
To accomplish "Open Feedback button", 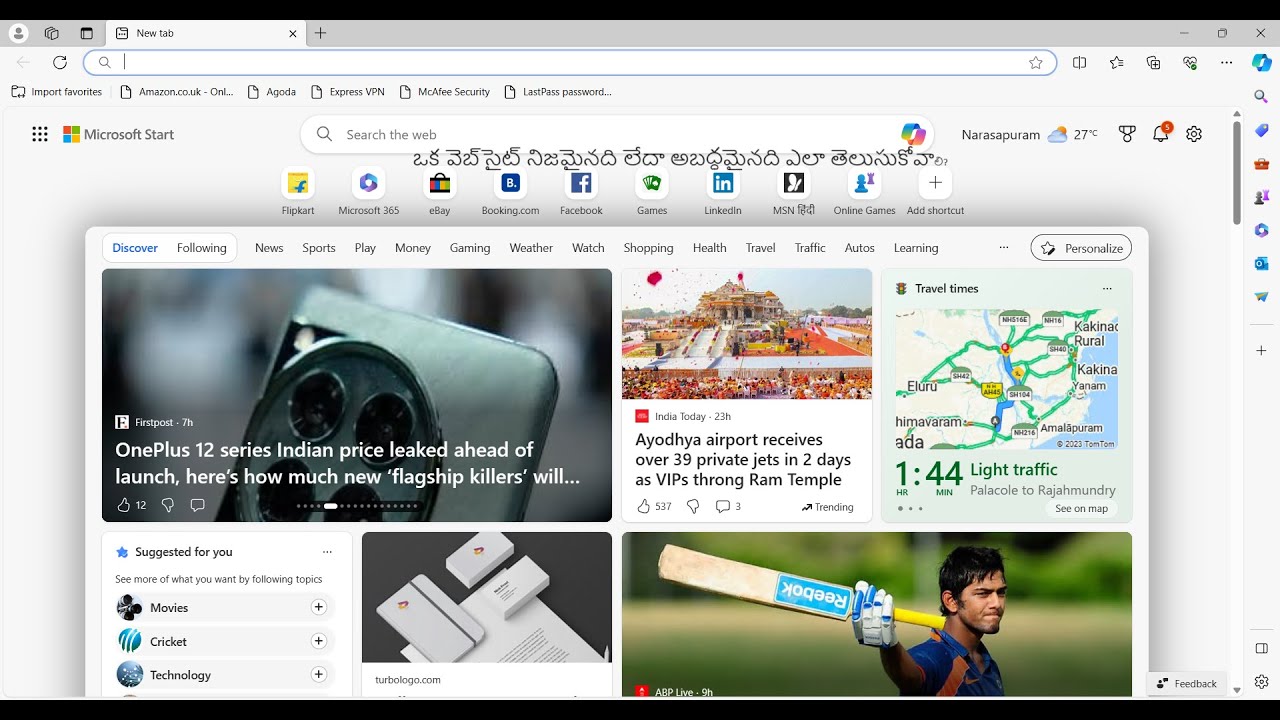I will point(1187,684).
